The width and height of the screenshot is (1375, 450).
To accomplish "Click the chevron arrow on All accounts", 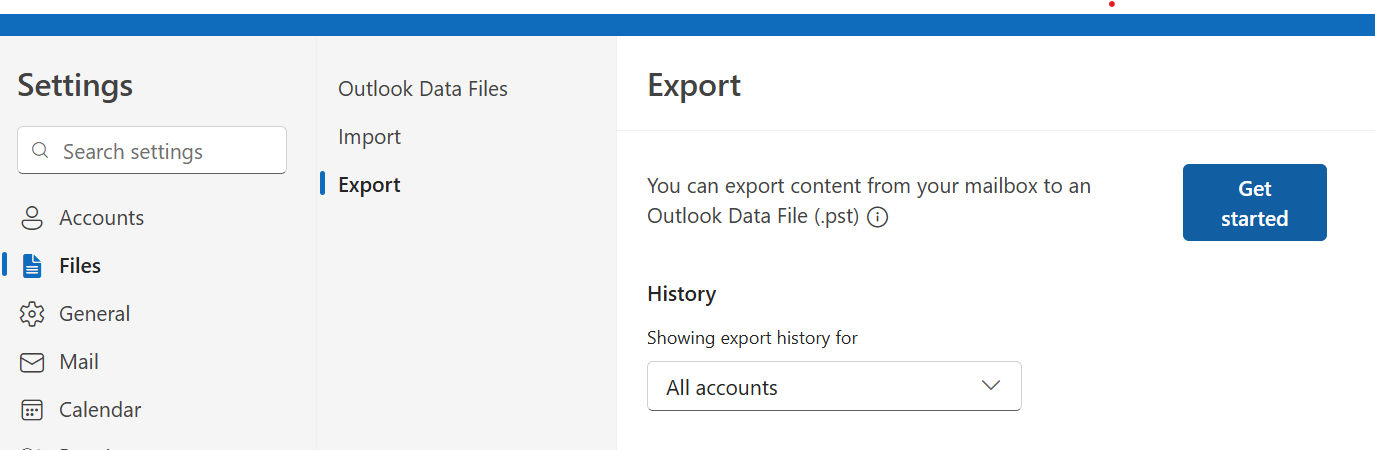I will click(991, 386).
